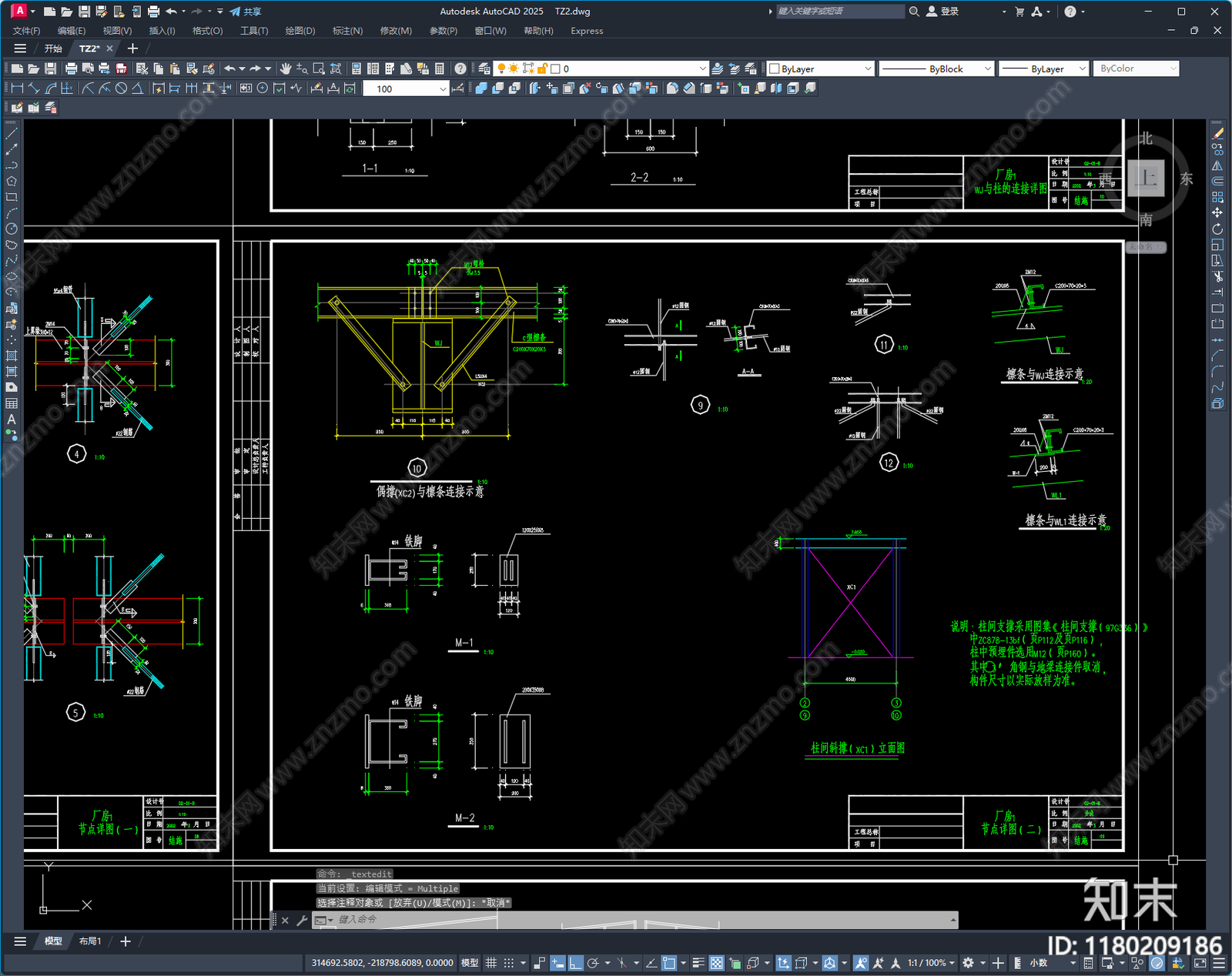The image size is (1232, 976).
Task: Click the Help question-mark toolbar icon
Action: (460, 69)
